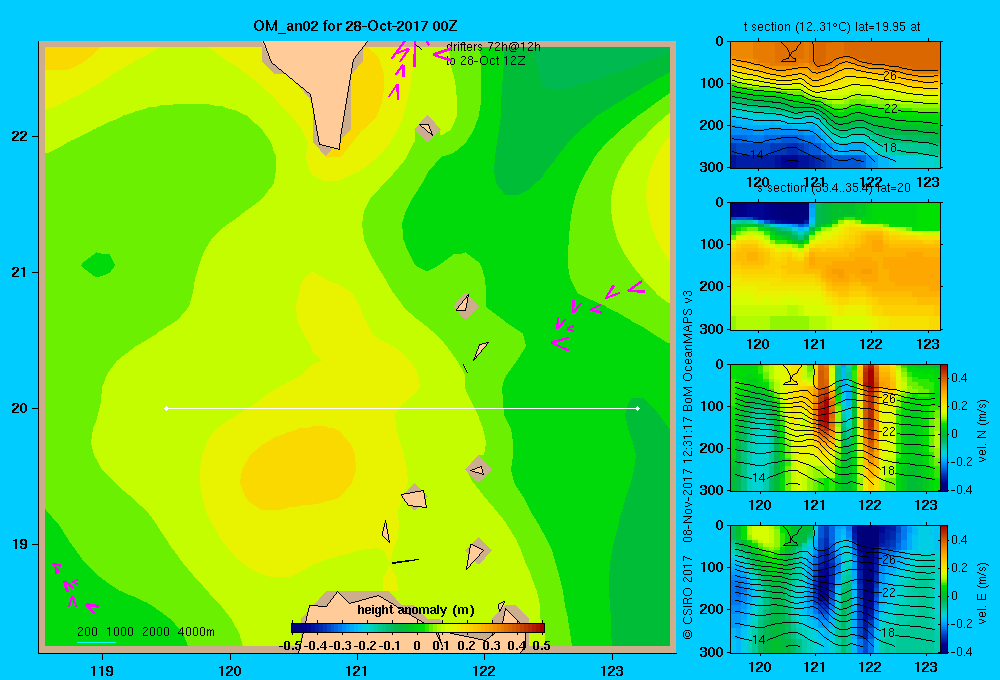The height and width of the screenshot is (680, 1000).
Task: Click longitude label 123 below main map
Action: pyautogui.click(x=612, y=670)
